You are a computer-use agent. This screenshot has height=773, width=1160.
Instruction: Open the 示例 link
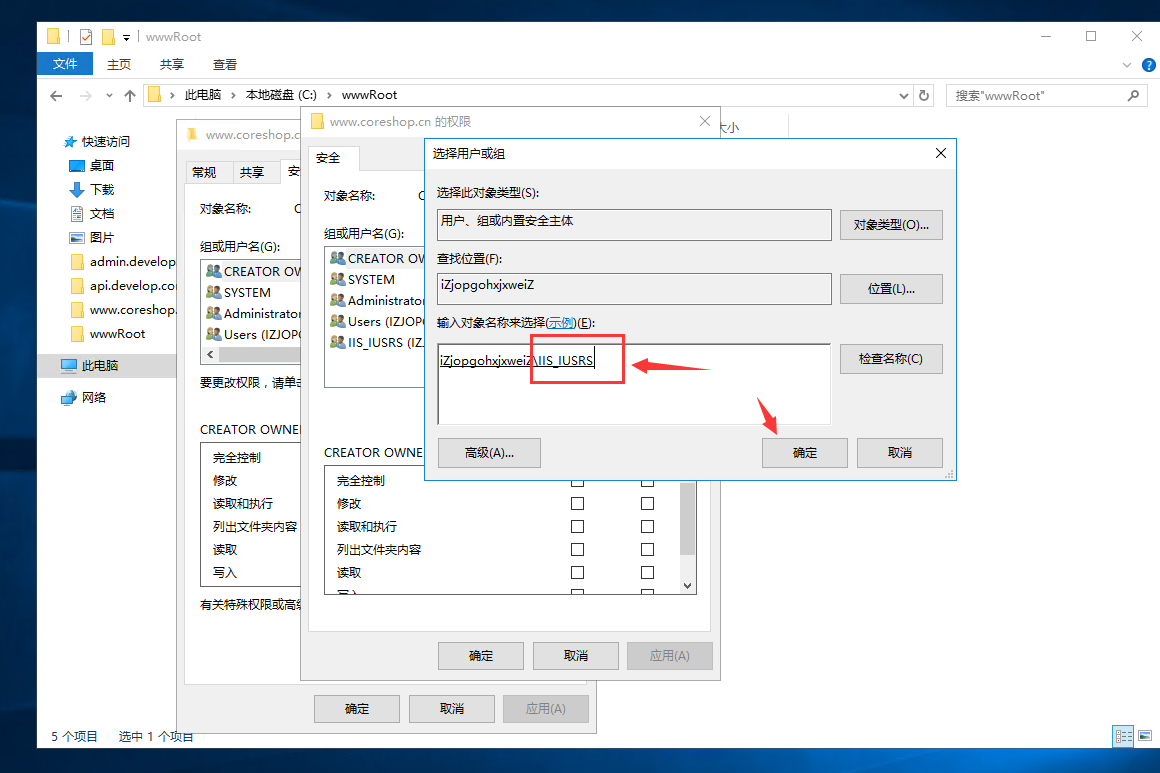coord(561,323)
